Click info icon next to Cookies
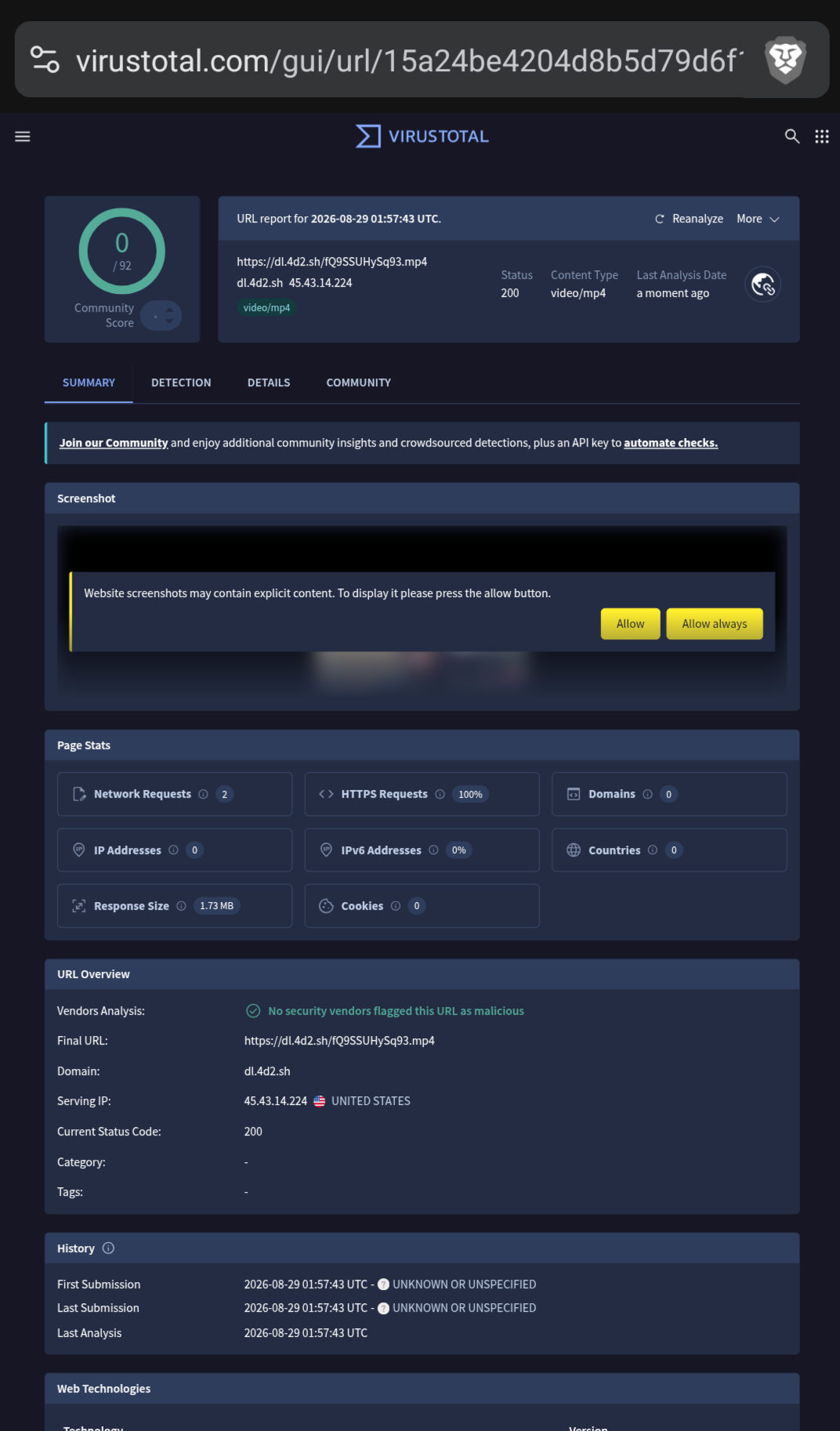Viewport: 840px width, 1431px height. pos(396,906)
